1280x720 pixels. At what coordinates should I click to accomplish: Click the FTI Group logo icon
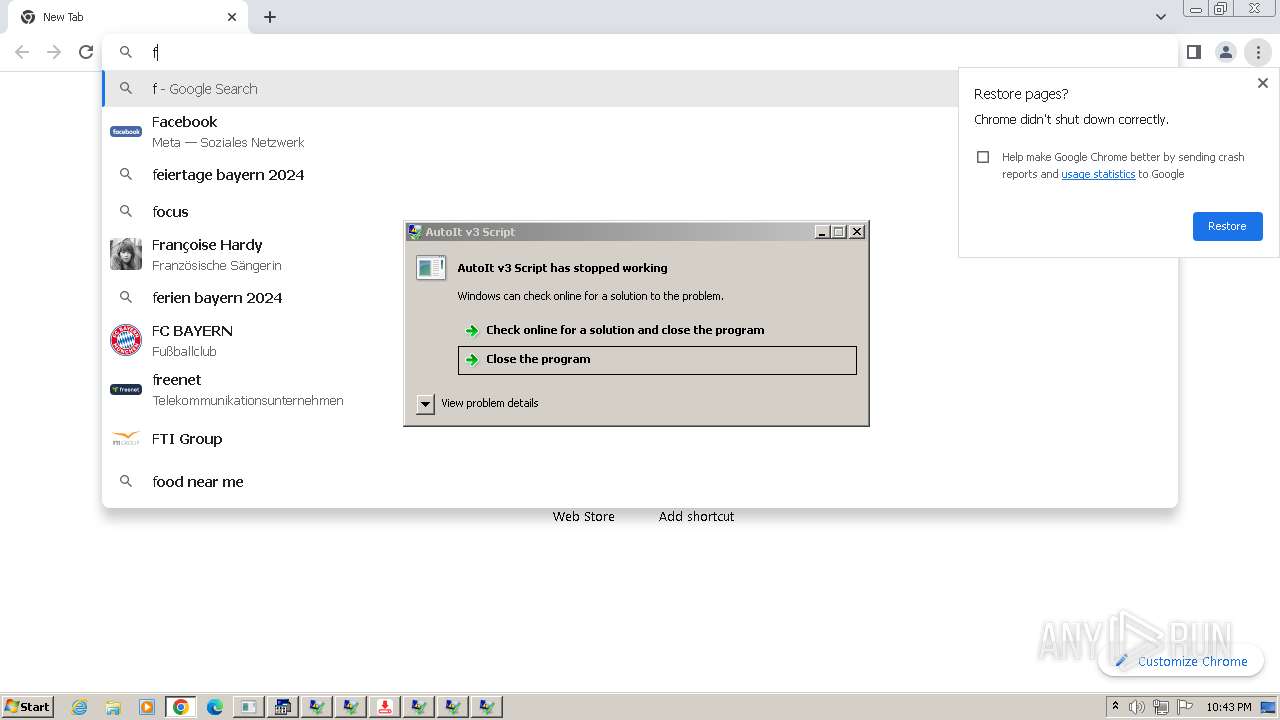tap(126, 438)
